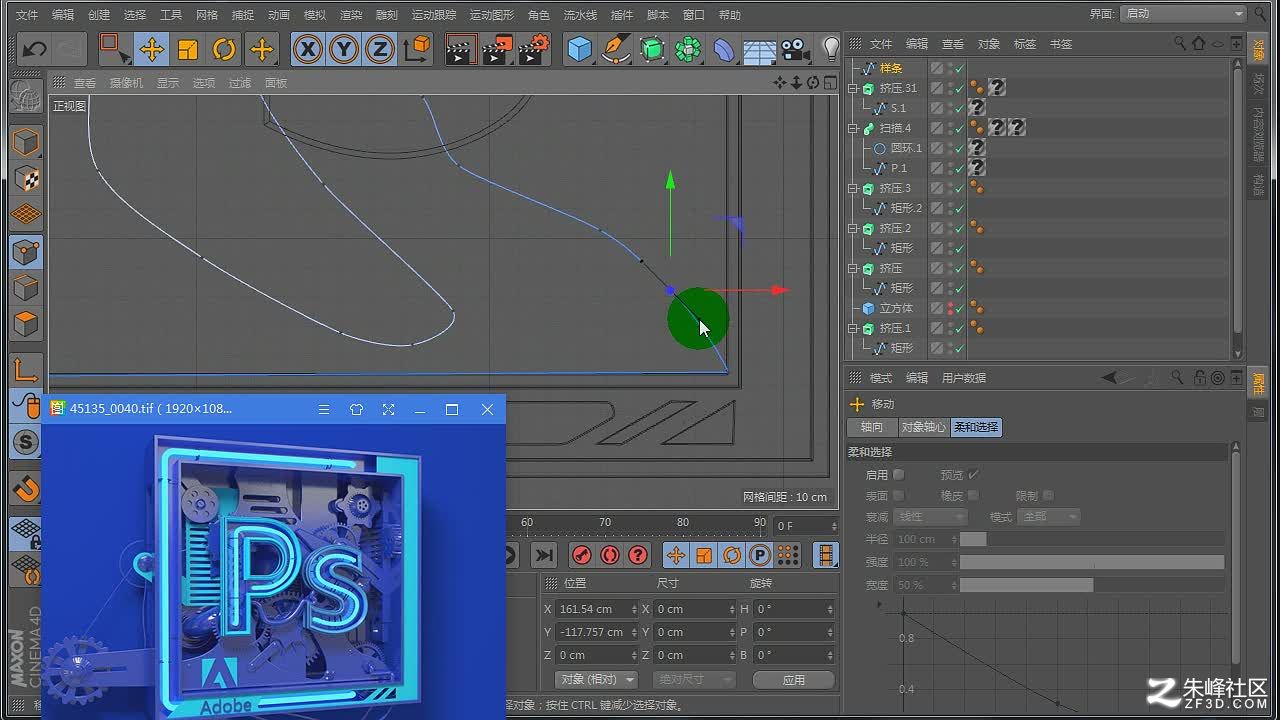Adjust the 强度 slider
The height and width of the screenshot is (720, 1280).
1092,562
